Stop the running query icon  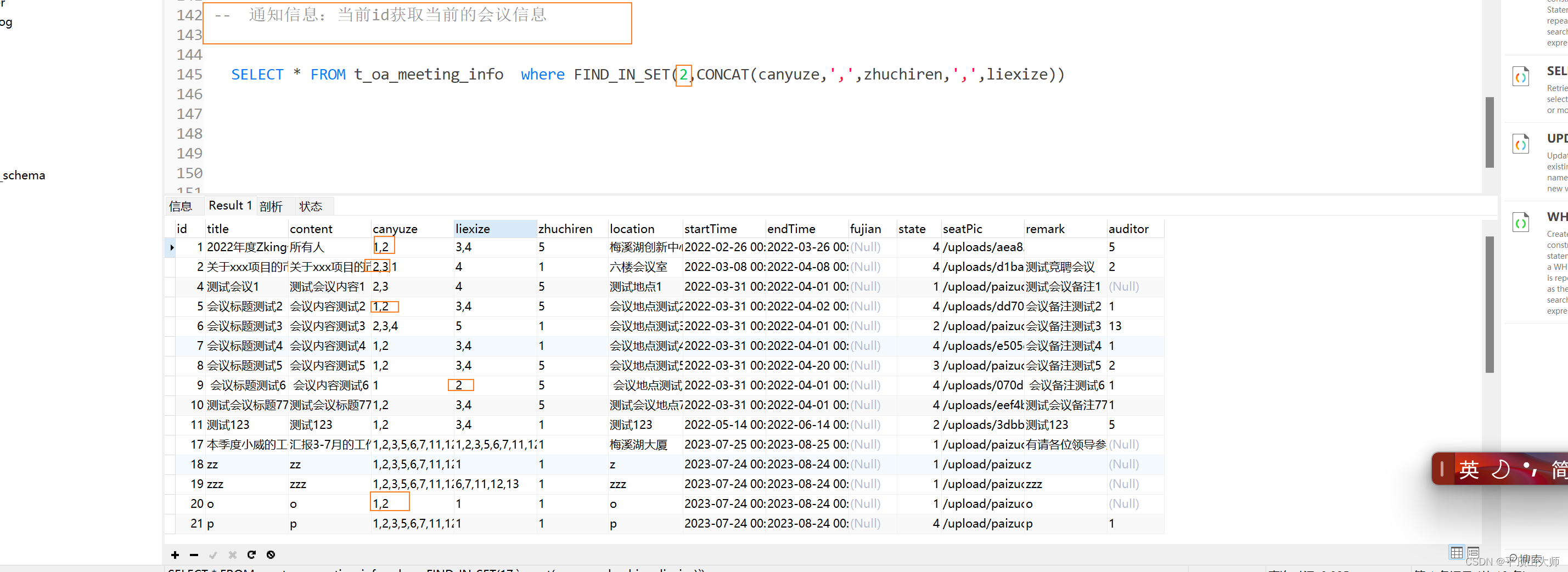[x=271, y=554]
